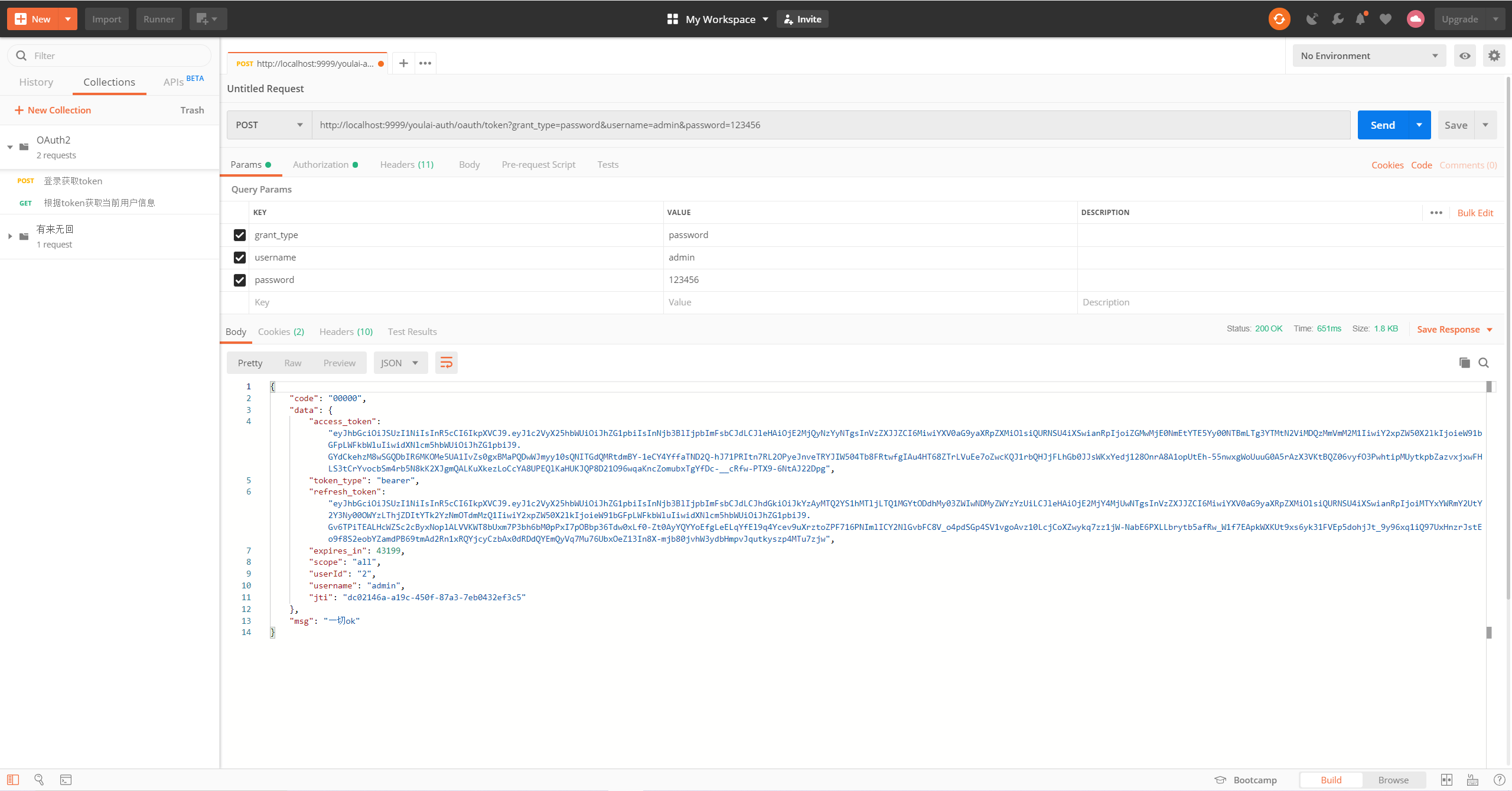The image size is (1512, 791).
Task: Open the Find sidebar icon at bottom left
Action: click(x=38, y=779)
